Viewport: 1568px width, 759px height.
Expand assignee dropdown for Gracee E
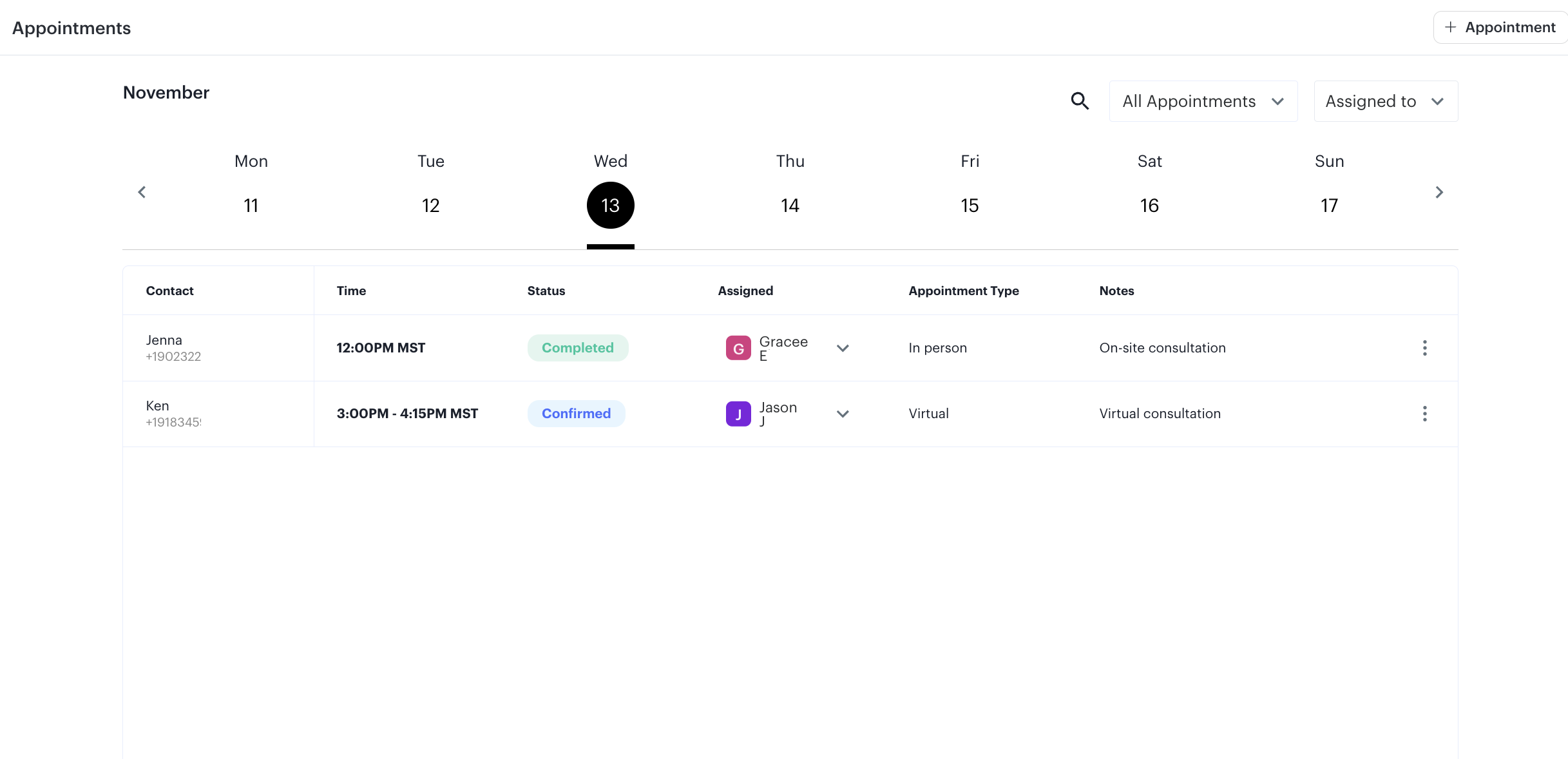click(843, 348)
